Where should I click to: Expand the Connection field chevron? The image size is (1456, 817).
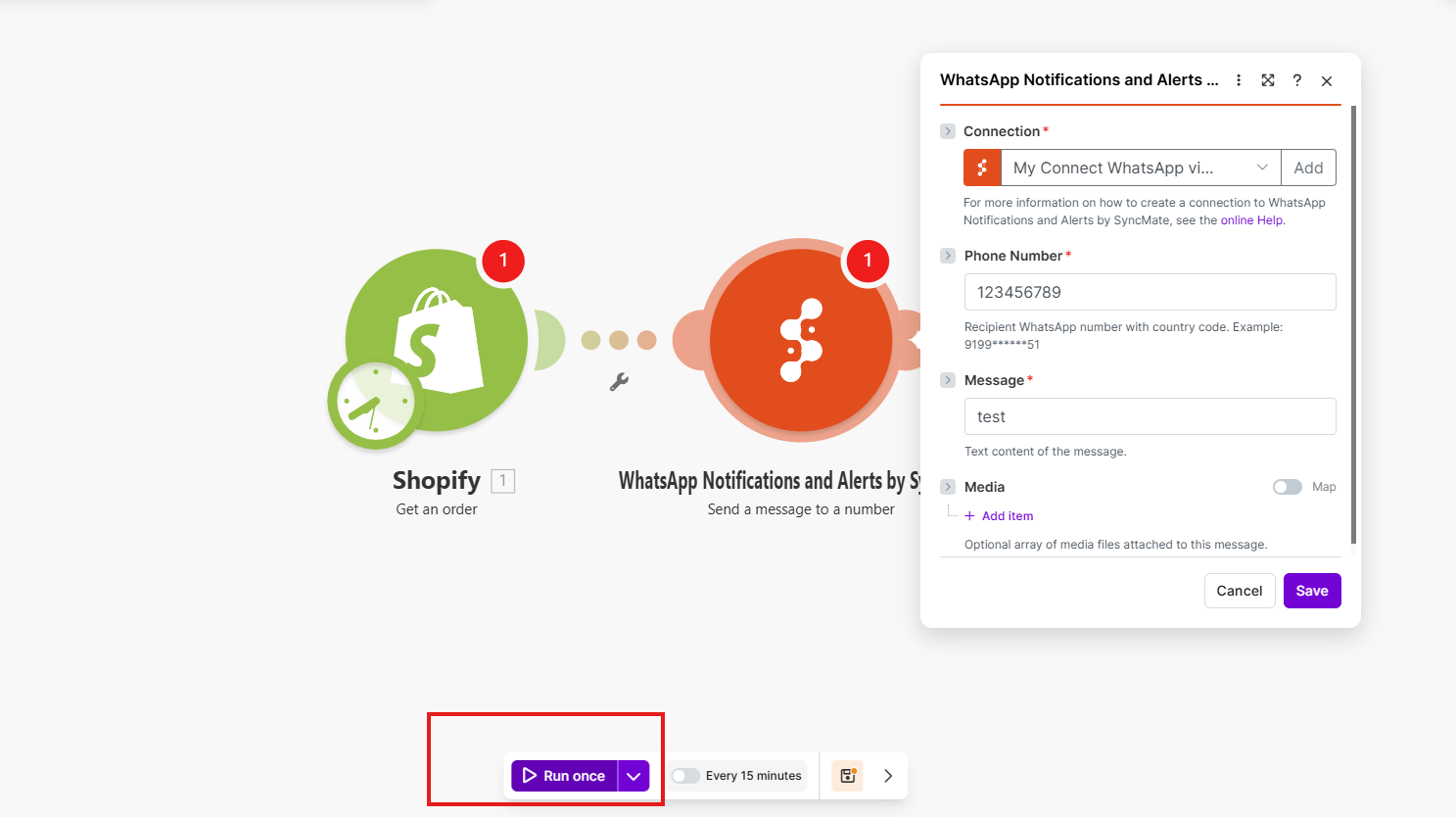[x=948, y=131]
